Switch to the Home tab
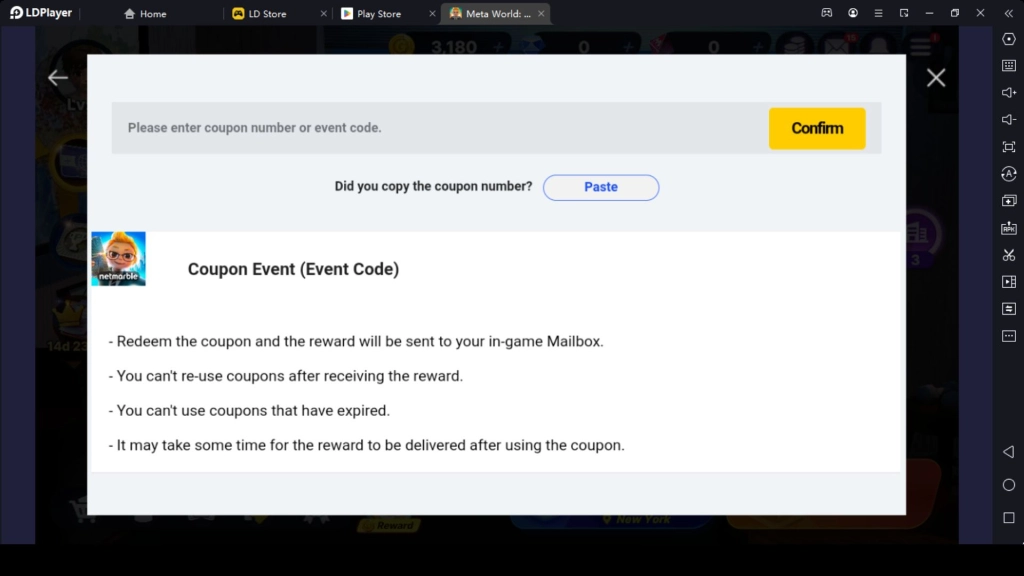The height and width of the screenshot is (576, 1024). (145, 13)
